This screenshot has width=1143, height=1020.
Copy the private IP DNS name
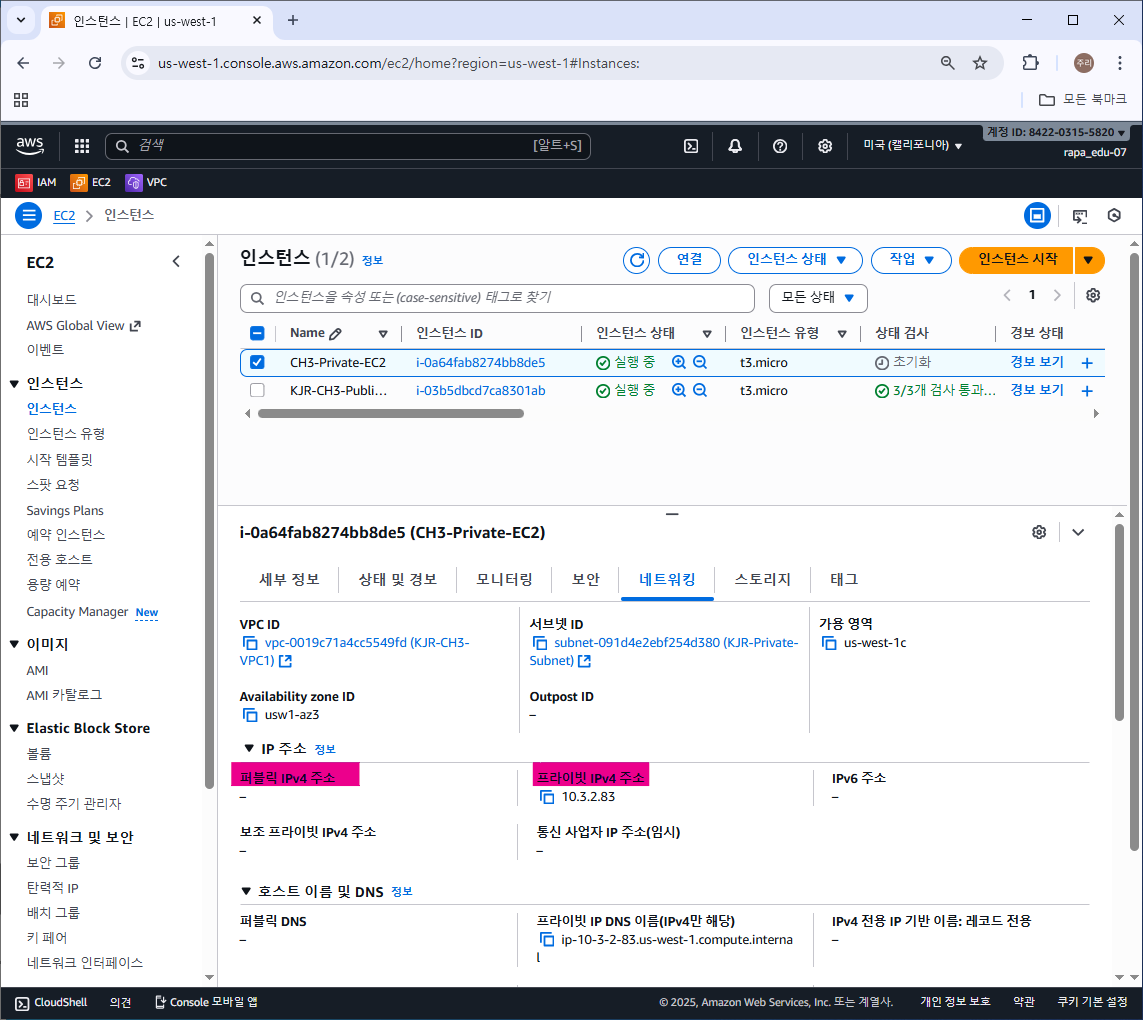click(x=547, y=940)
